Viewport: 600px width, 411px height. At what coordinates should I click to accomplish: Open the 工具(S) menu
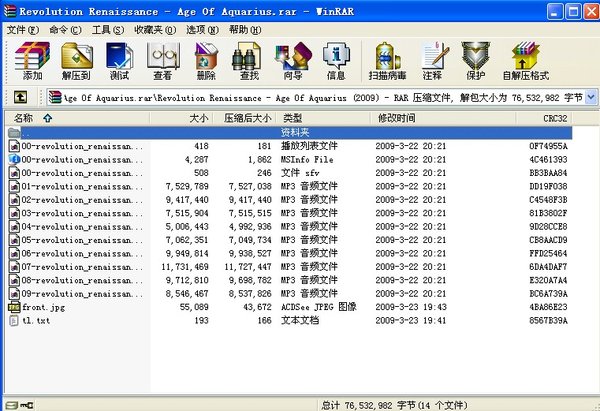coord(108,30)
